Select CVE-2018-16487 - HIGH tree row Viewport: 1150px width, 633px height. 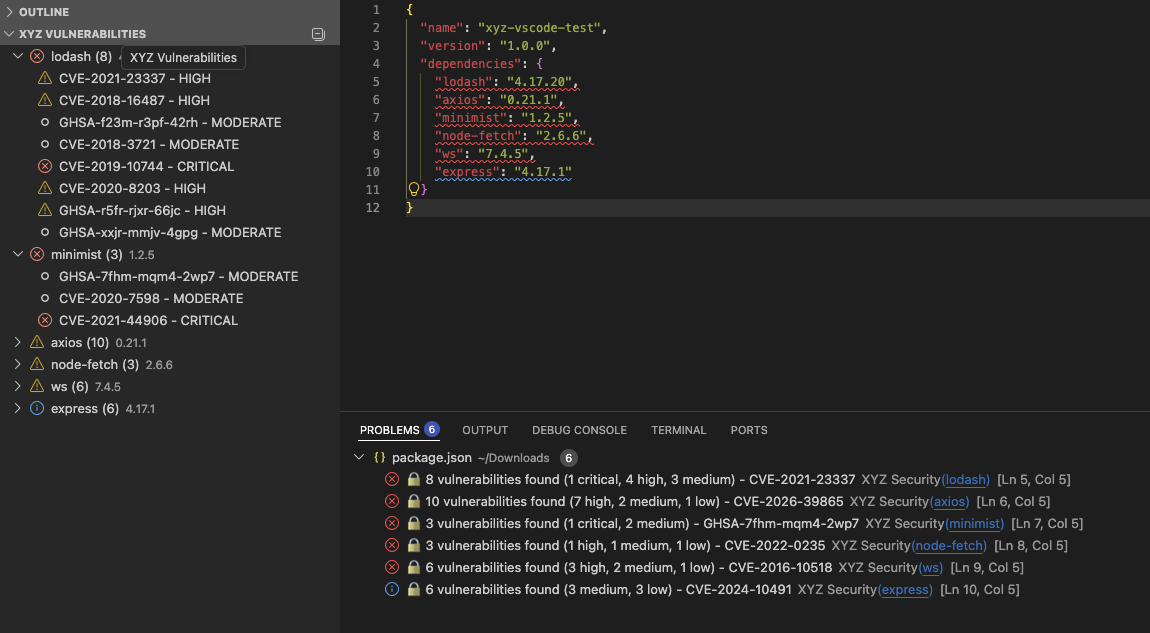coord(170,100)
